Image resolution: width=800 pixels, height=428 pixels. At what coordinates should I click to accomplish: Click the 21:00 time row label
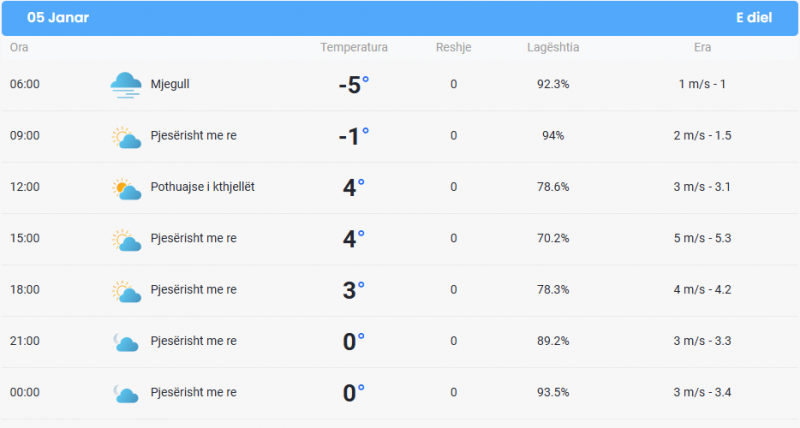click(x=25, y=342)
